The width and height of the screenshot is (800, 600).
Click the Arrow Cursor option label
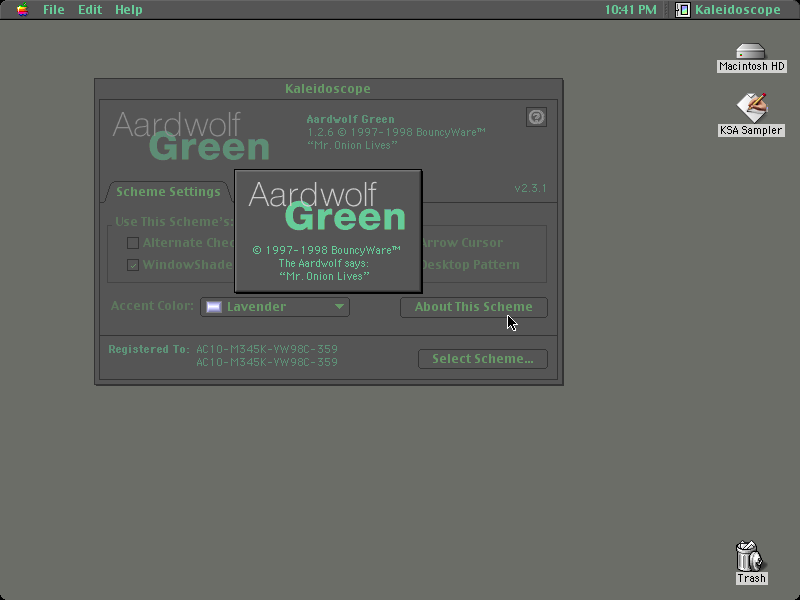(462, 243)
